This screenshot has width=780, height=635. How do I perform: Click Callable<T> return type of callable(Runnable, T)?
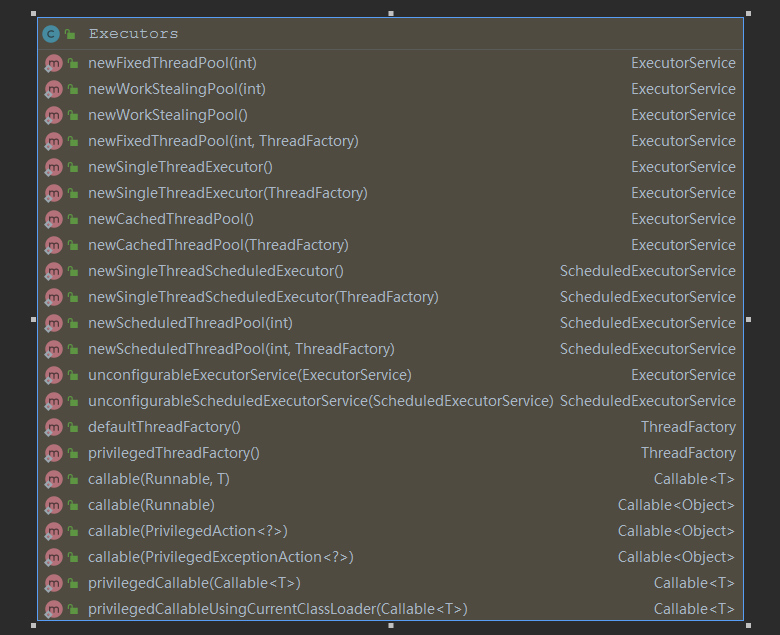pyautogui.click(x=694, y=479)
